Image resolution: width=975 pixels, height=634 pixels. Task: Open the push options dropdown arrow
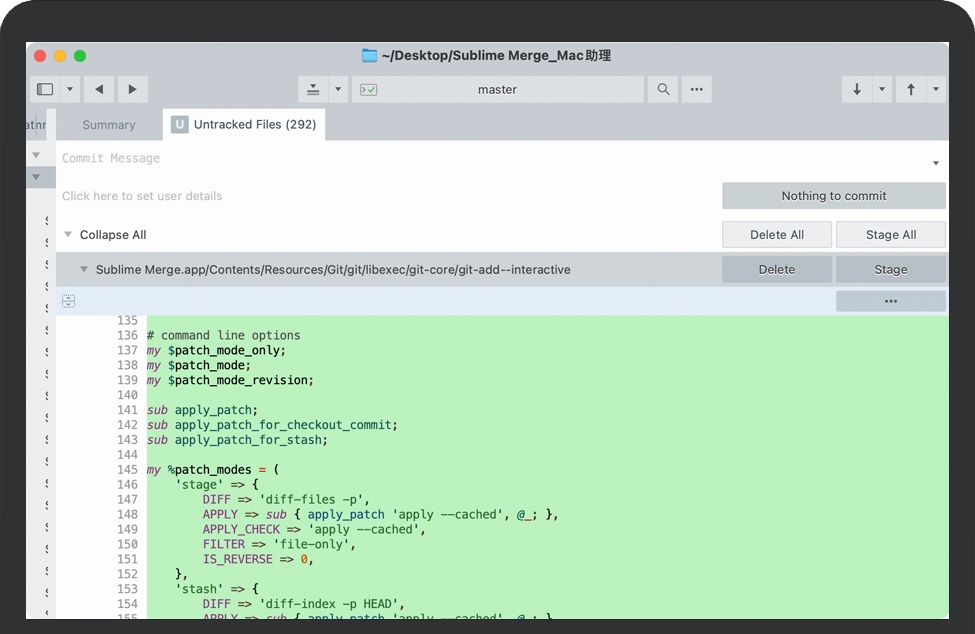(936, 89)
